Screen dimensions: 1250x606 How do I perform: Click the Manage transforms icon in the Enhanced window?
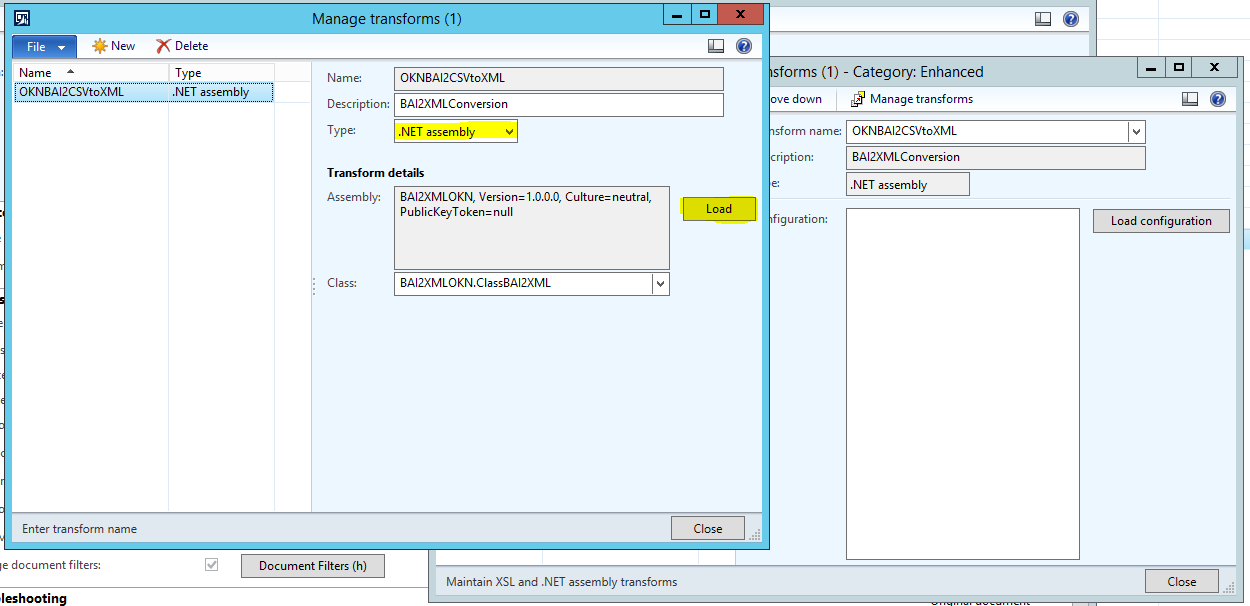pyautogui.click(x=858, y=98)
